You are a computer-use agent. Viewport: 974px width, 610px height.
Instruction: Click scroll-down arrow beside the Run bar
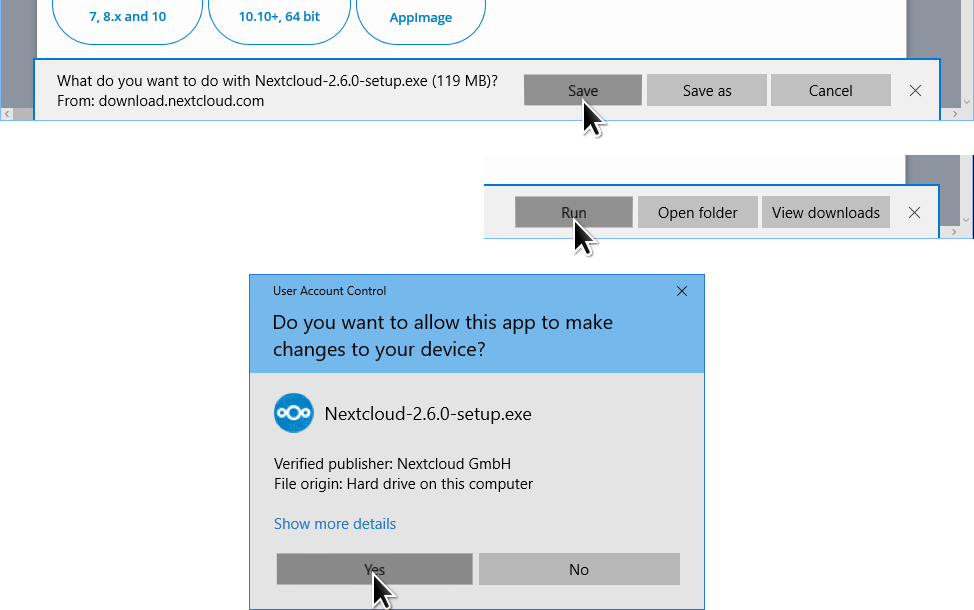pos(966,221)
